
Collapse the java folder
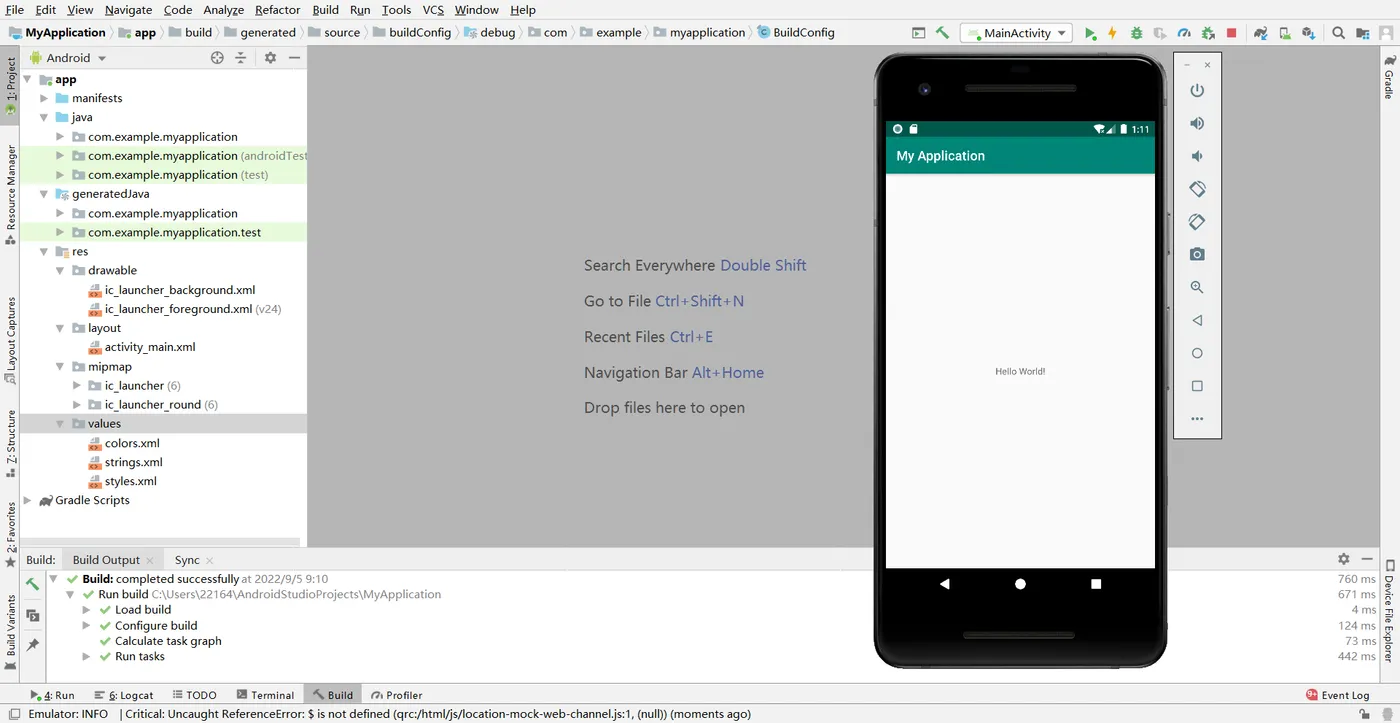point(44,117)
